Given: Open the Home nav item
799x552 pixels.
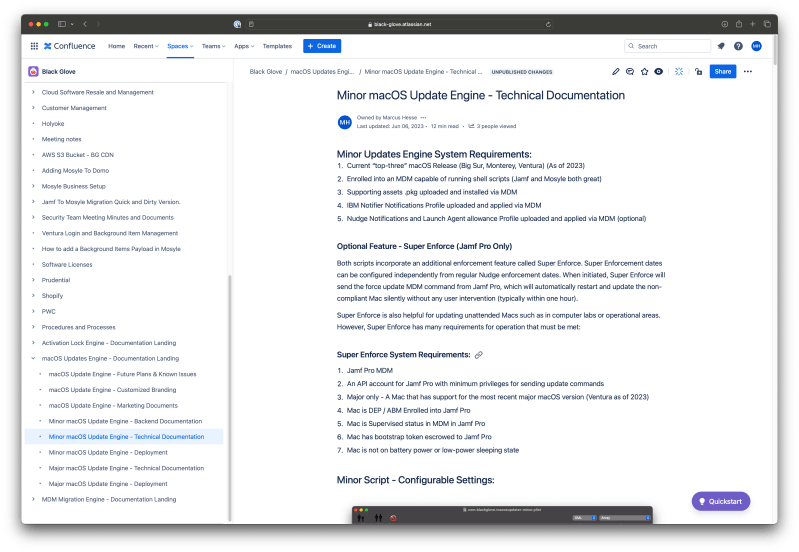Looking at the screenshot, I should [116, 46].
